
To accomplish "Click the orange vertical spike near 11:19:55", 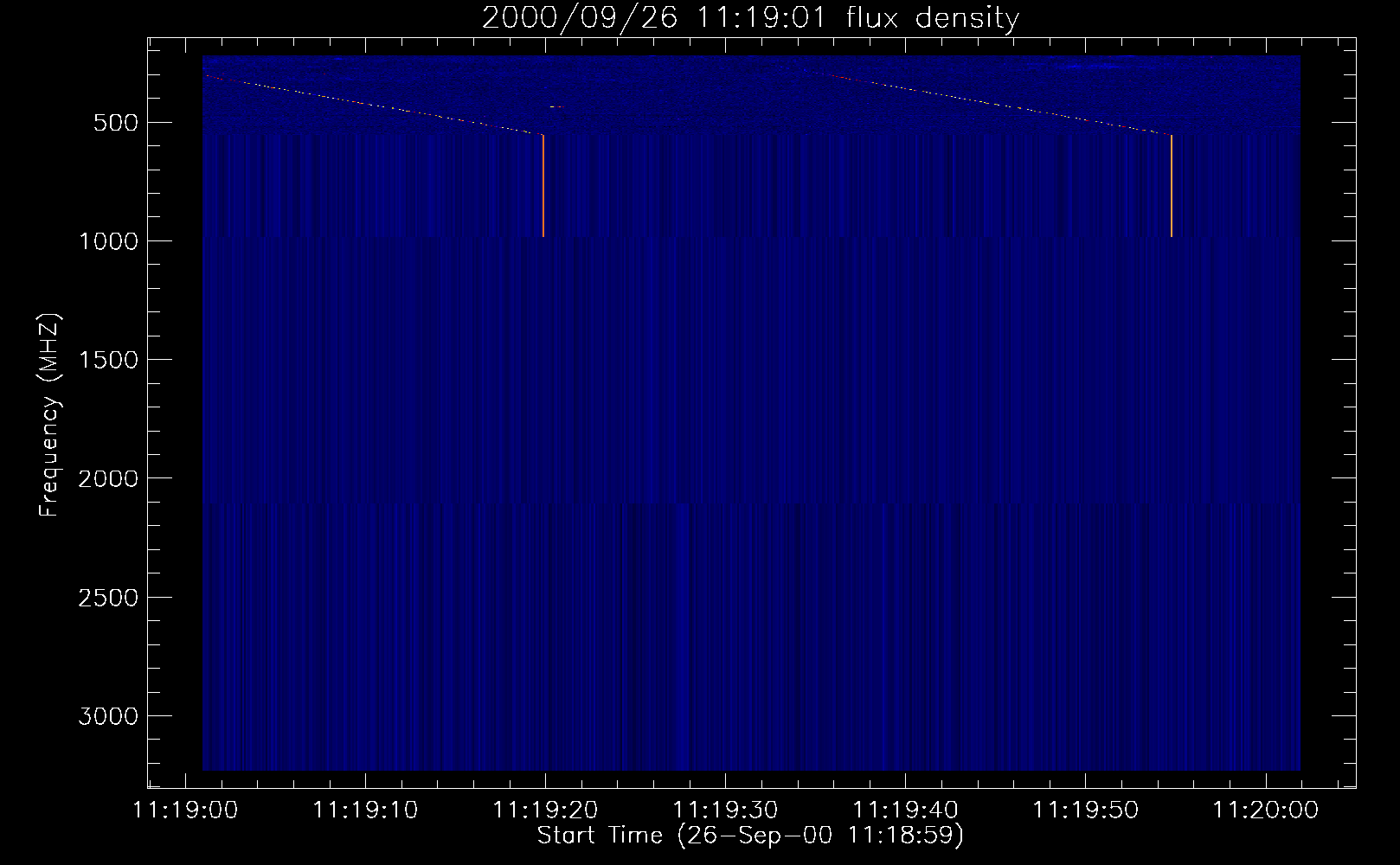I will (x=1172, y=186).
